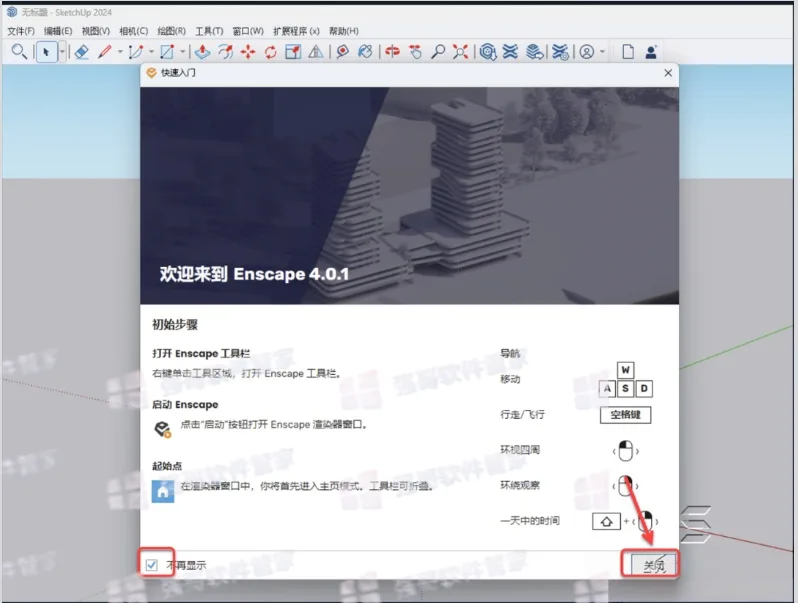Close the 快速入门 dialog with the X
The image size is (798, 603).
[668, 73]
